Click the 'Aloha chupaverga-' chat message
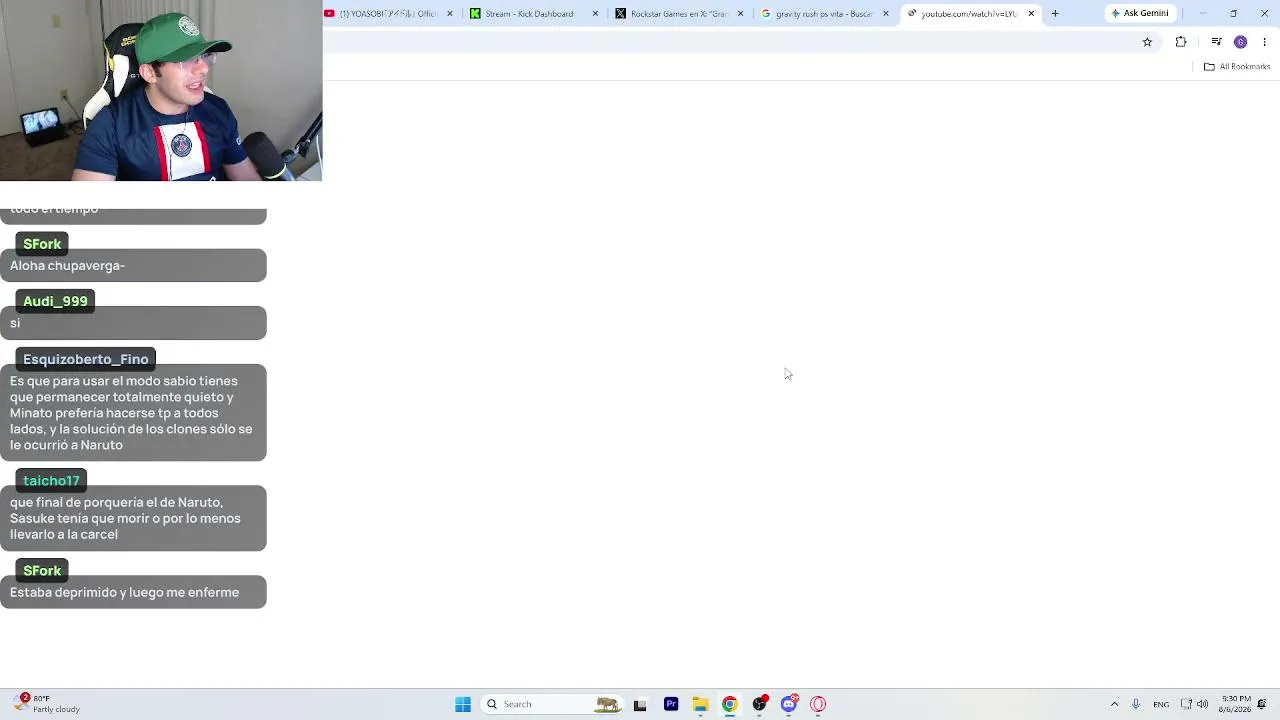This screenshot has height=720, width=1280. pyautogui.click(x=133, y=266)
